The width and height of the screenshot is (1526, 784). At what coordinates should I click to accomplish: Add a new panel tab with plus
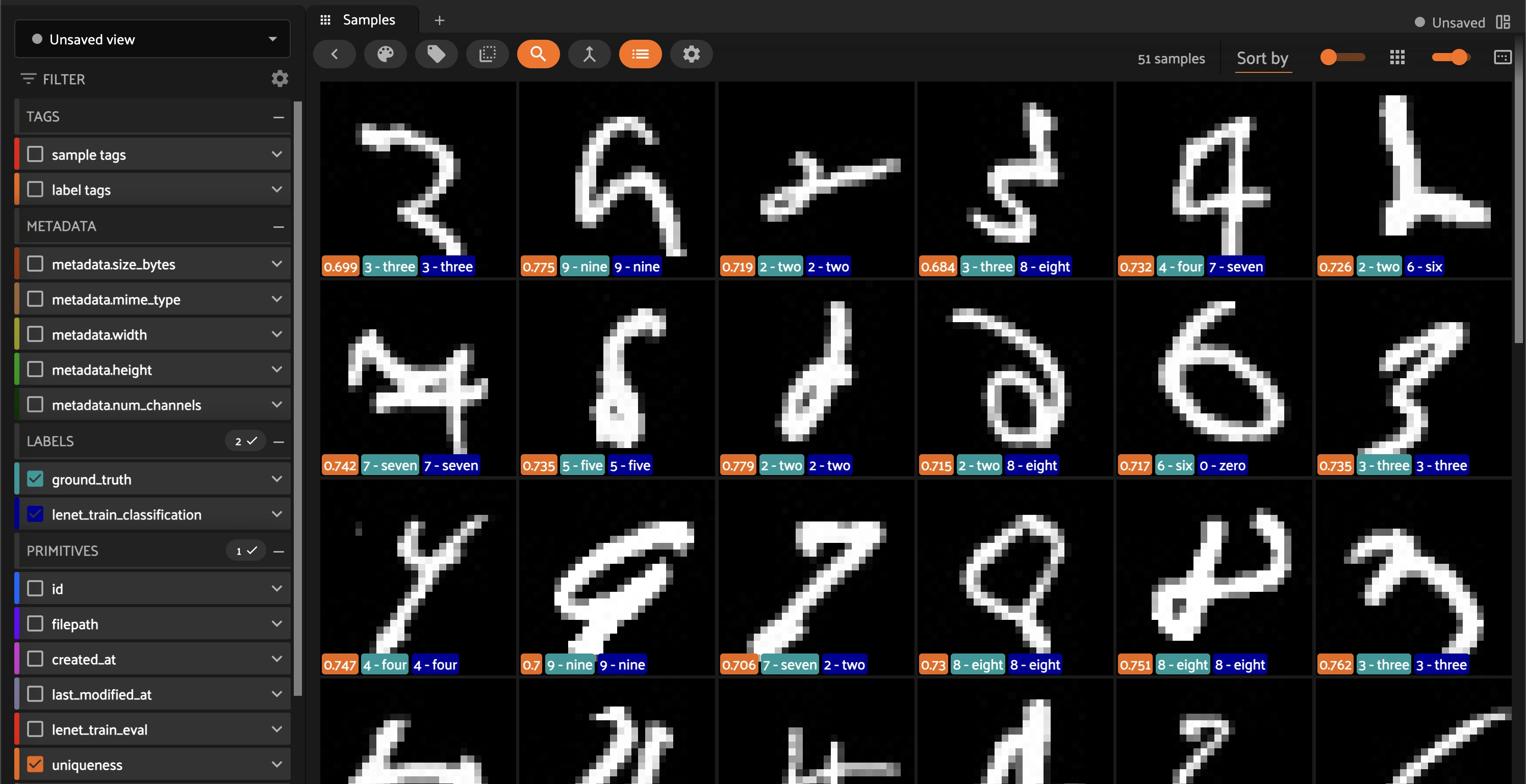[439, 21]
